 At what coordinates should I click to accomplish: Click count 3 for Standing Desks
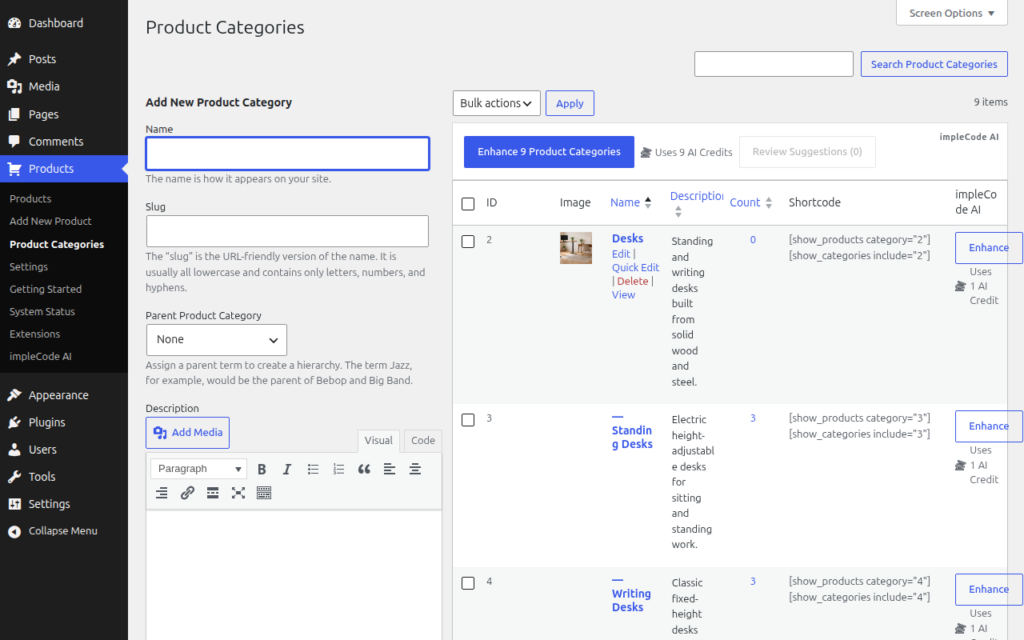[x=752, y=418]
